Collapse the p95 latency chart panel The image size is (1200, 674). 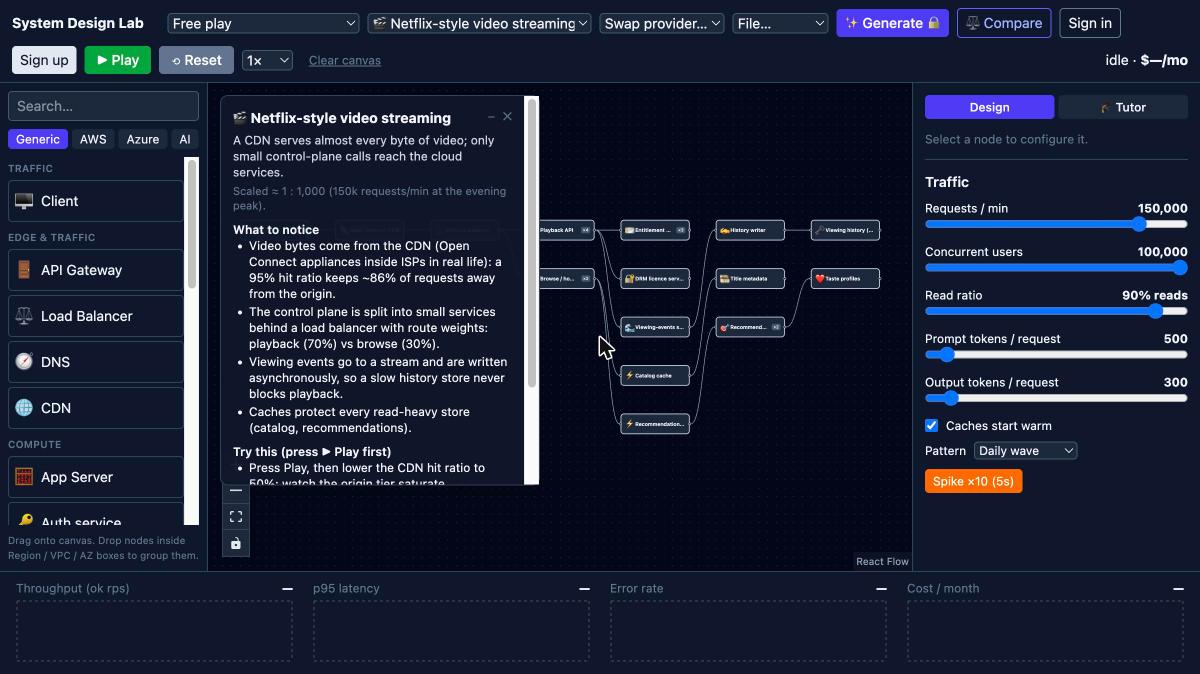(x=585, y=589)
